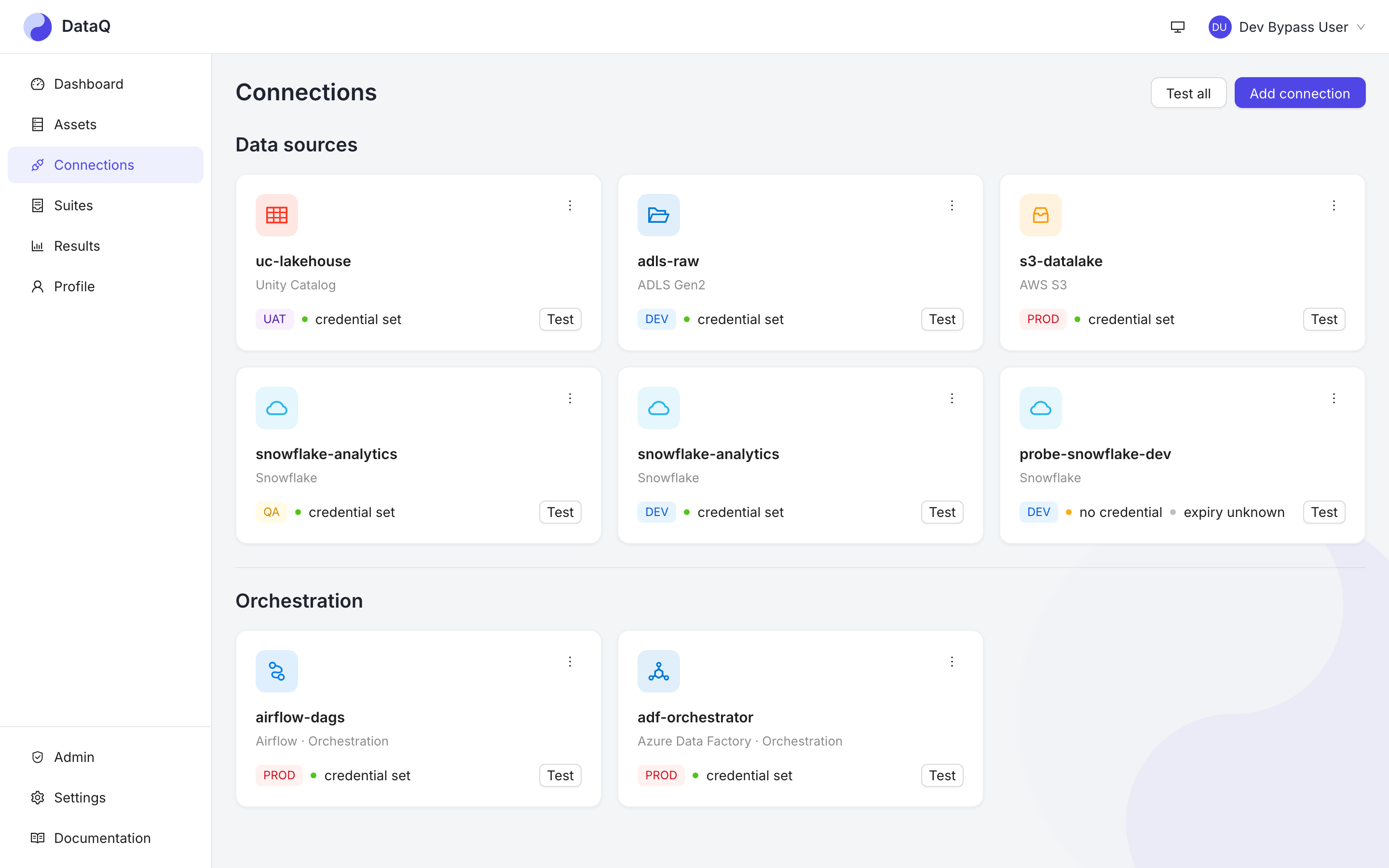This screenshot has width=1389, height=868.
Task: Open Settings from the sidebar
Action: (106, 798)
